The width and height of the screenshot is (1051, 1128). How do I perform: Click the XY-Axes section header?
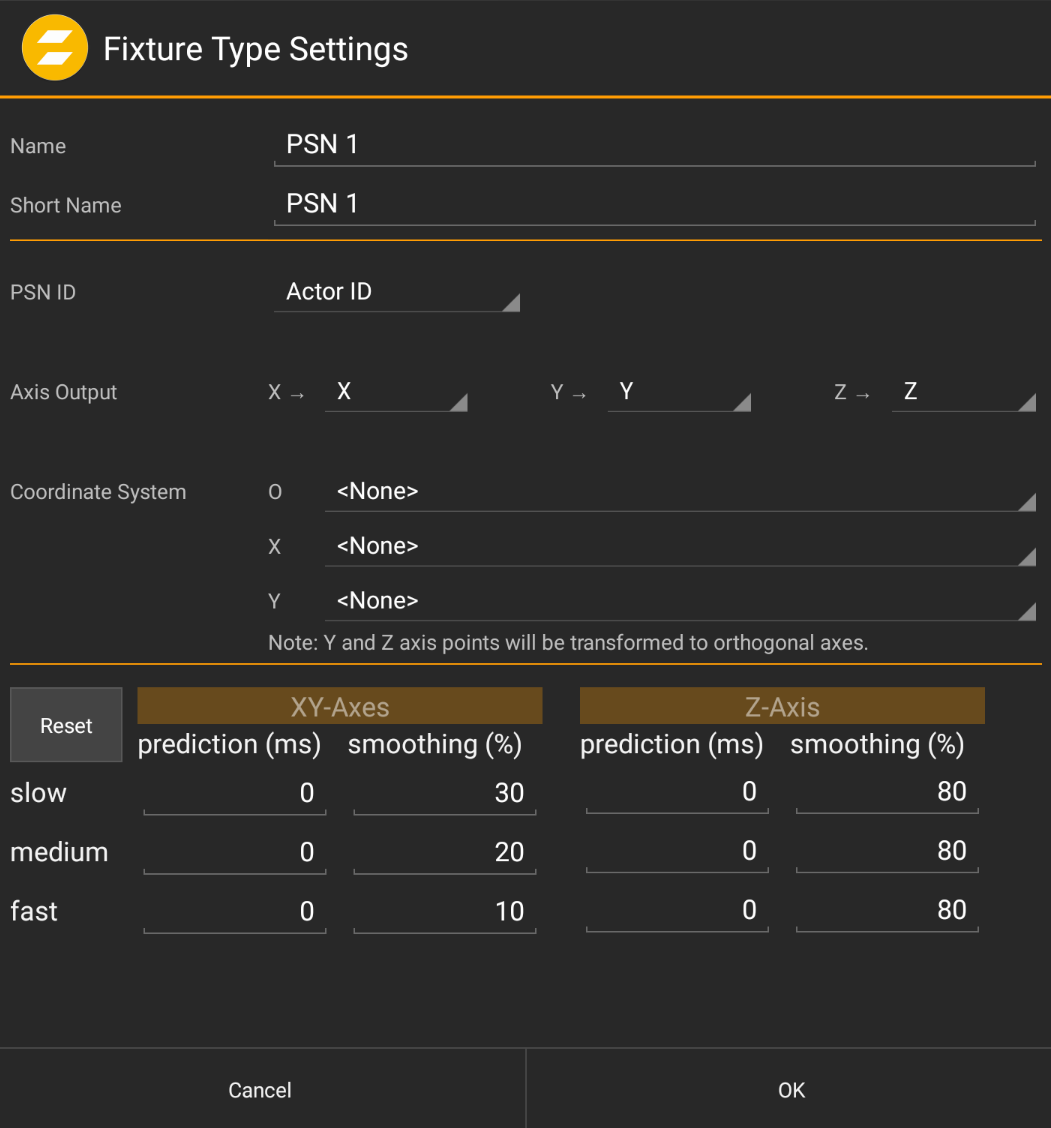click(x=340, y=705)
